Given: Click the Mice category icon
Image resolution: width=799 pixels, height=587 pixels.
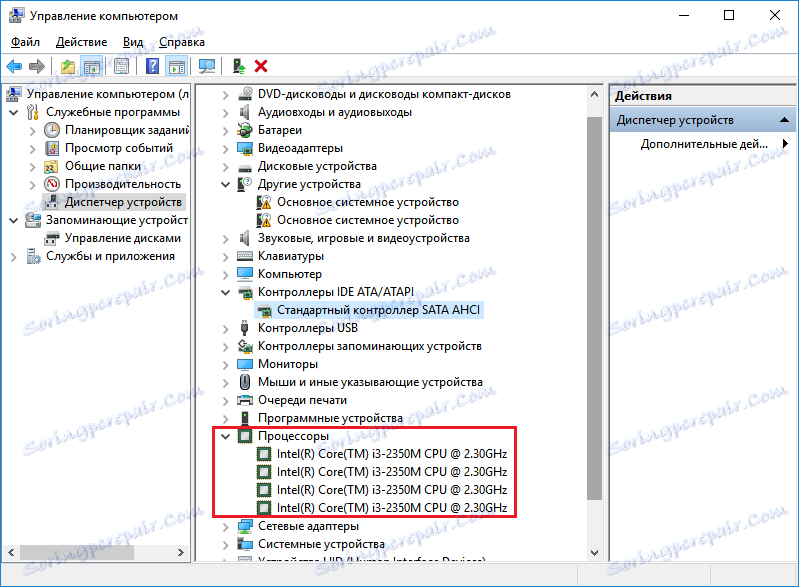Looking at the screenshot, I should [245, 382].
